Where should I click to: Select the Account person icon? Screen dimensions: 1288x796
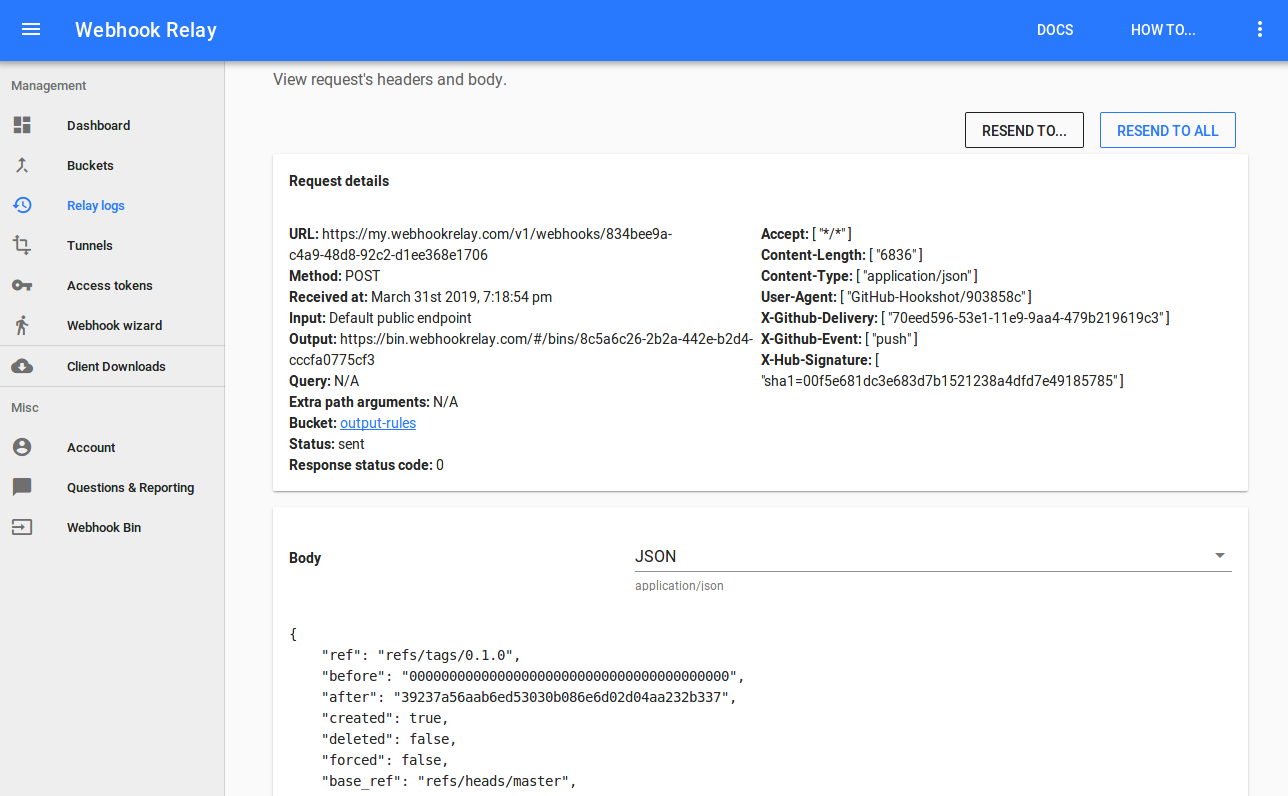tap(22, 447)
